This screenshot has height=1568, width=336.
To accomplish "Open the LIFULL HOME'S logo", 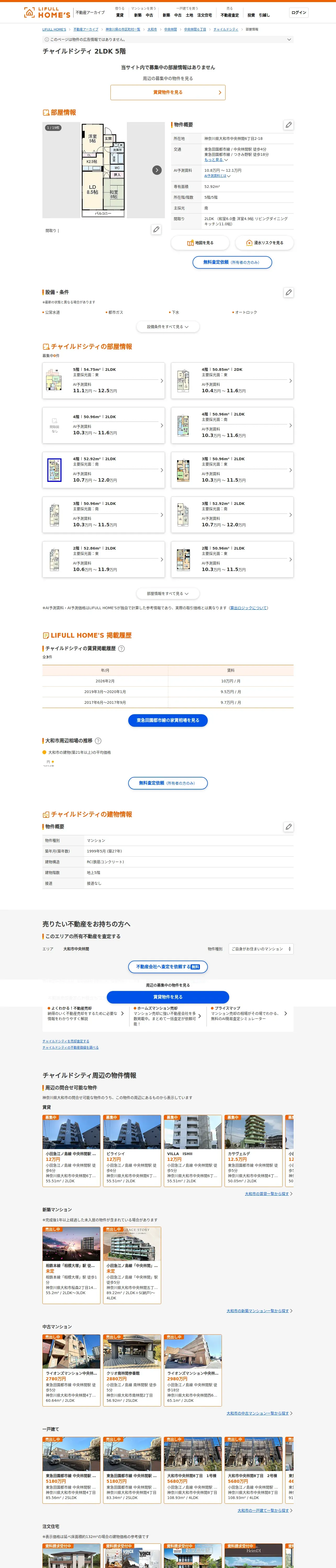I will (x=47, y=12).
